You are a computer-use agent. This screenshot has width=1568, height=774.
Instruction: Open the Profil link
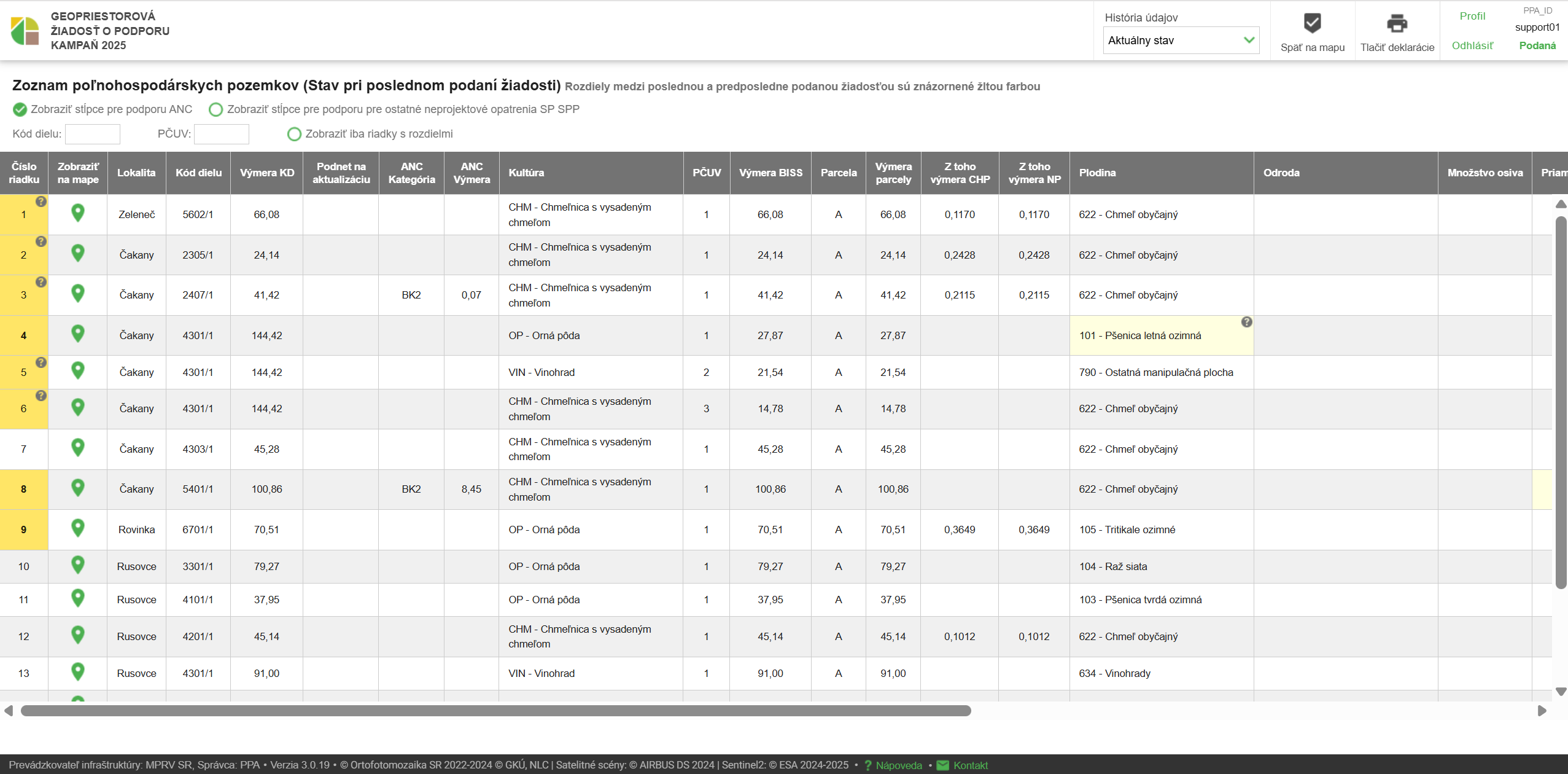click(1472, 16)
